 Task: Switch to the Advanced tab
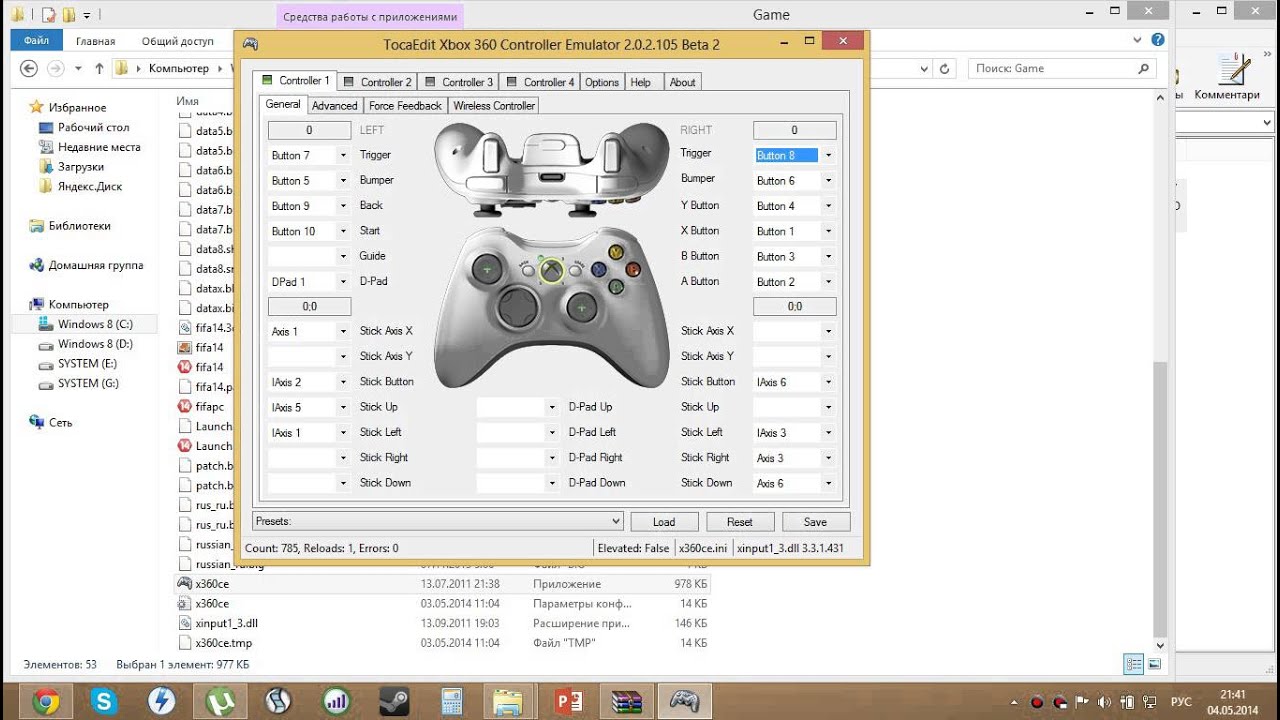click(334, 105)
